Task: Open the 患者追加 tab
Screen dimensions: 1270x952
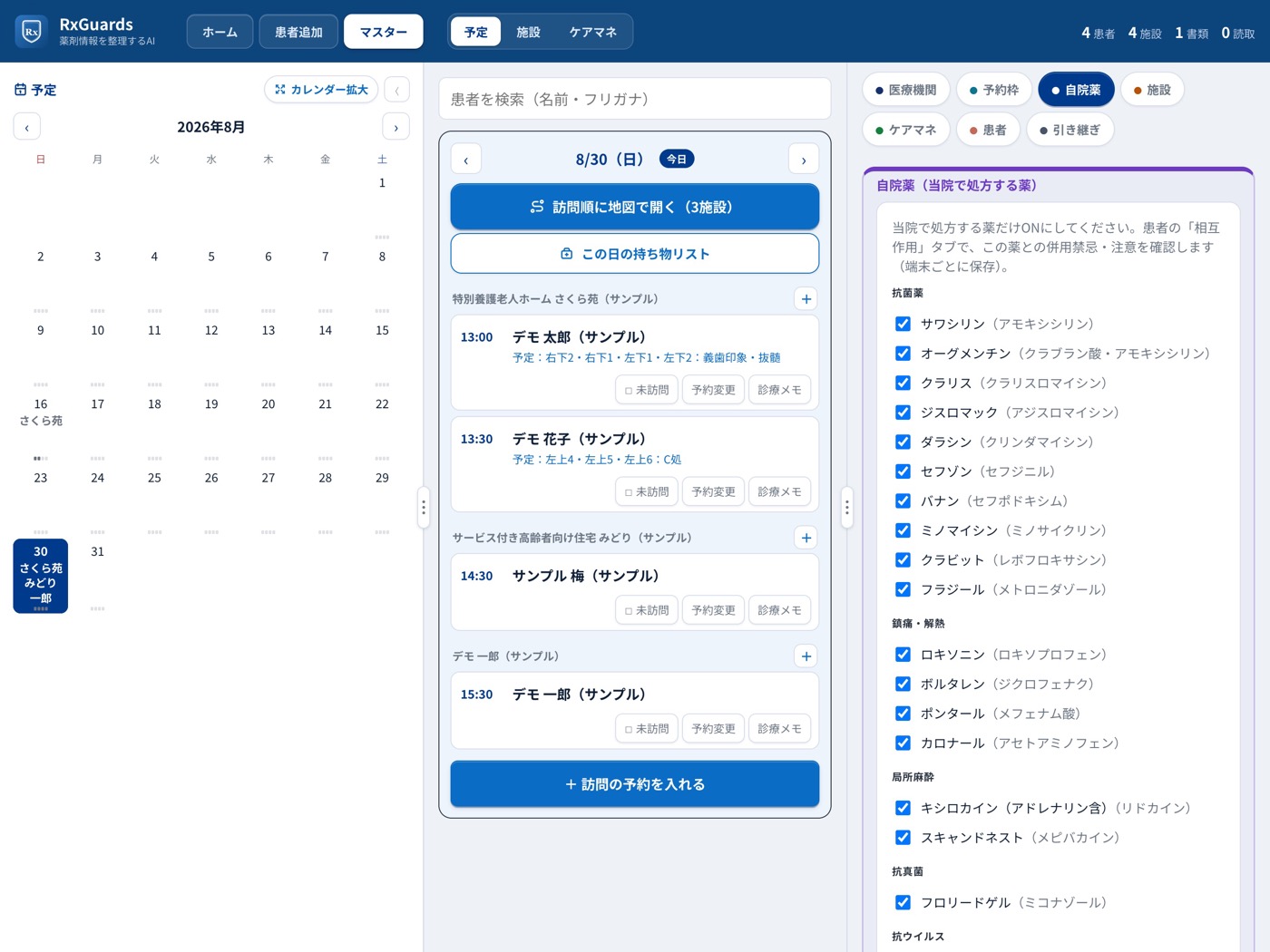Action: coord(298,32)
